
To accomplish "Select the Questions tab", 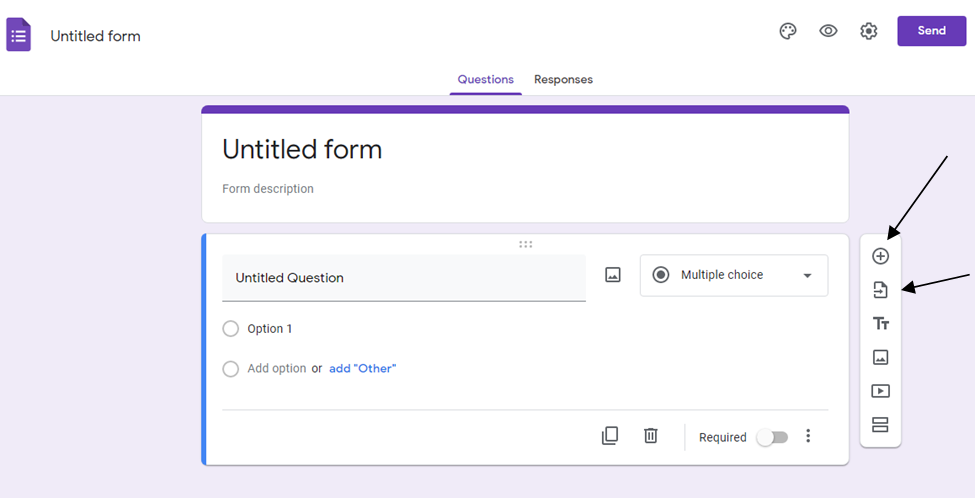I will tap(486, 80).
